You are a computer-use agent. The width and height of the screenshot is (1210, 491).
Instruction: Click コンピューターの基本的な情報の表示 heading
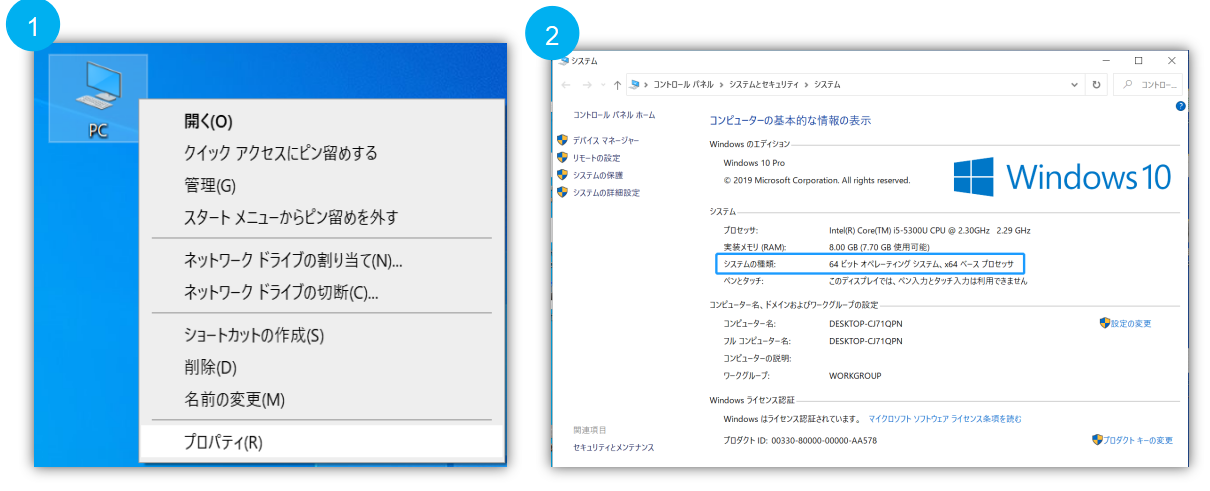click(x=790, y=120)
